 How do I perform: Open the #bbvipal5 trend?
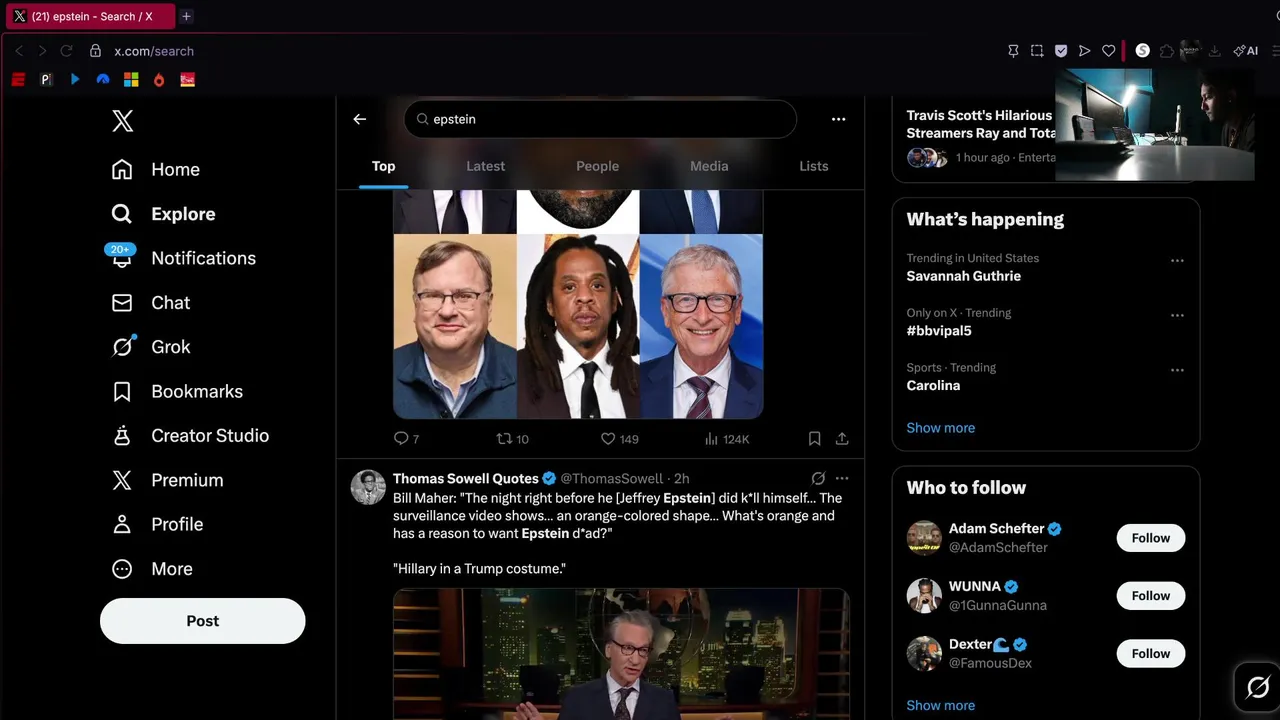coord(938,330)
